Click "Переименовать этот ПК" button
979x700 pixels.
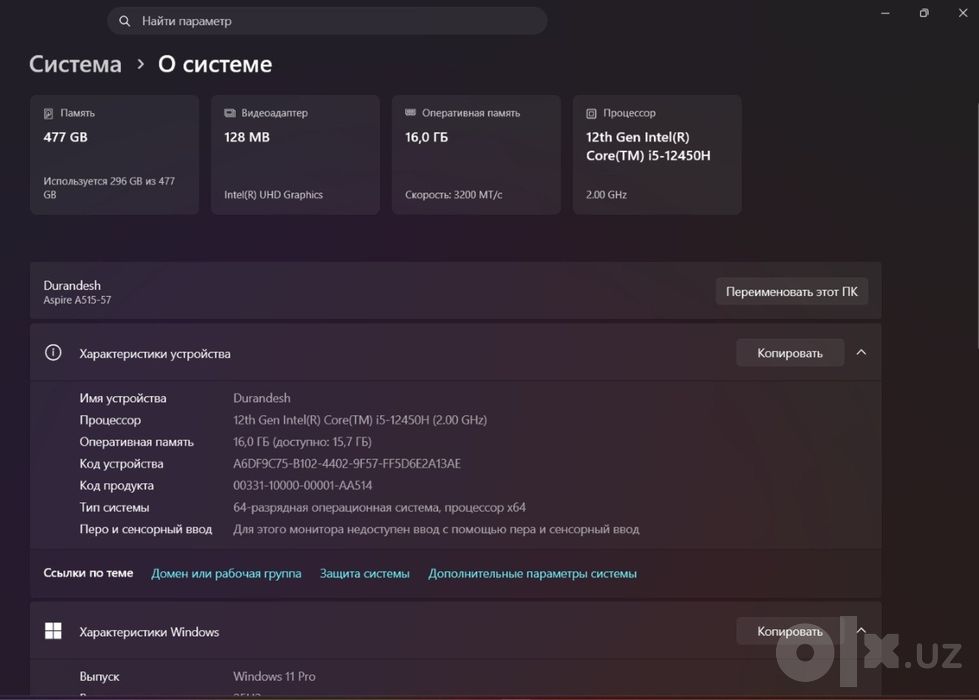792,292
